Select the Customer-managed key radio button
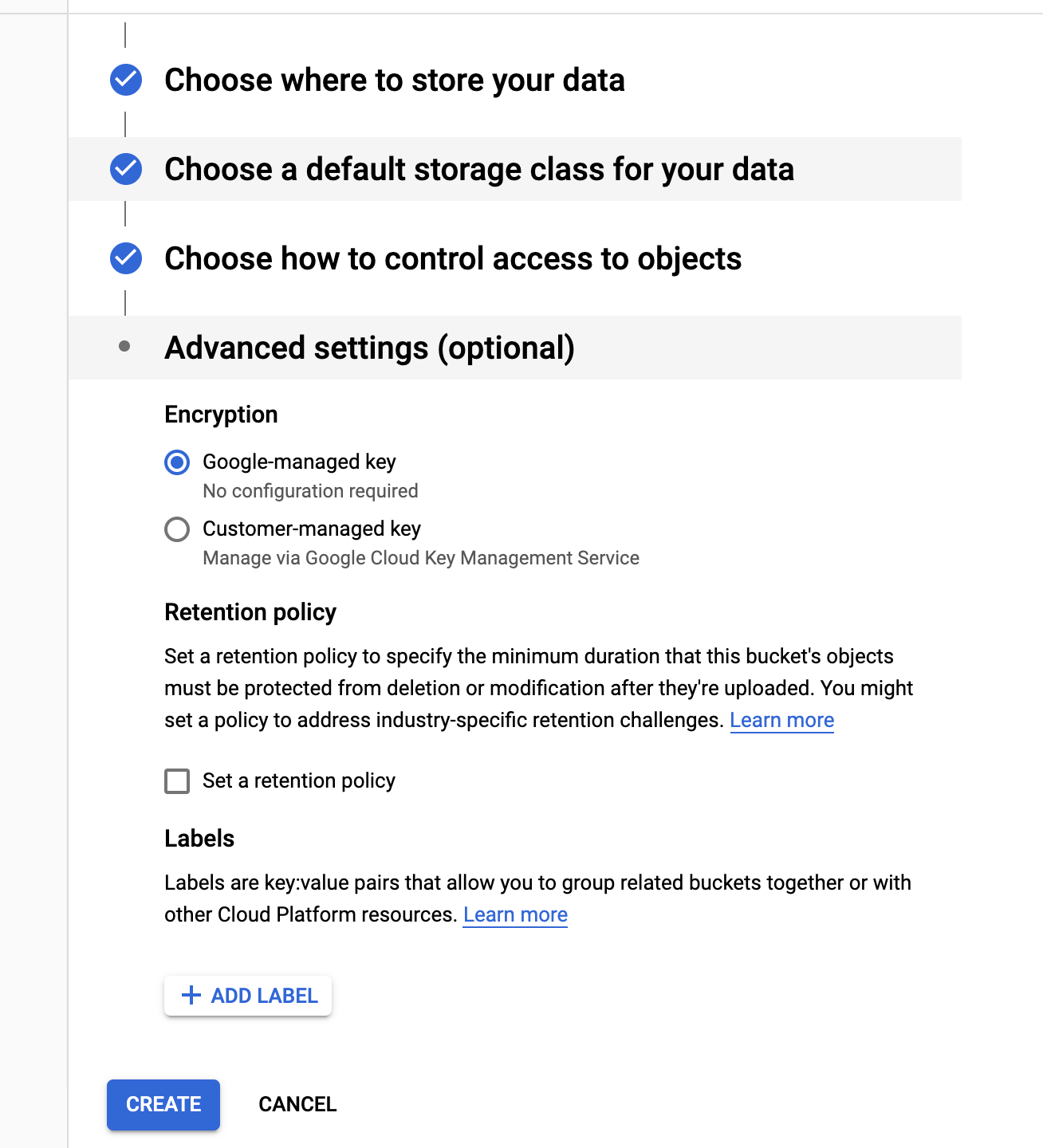Image resolution: width=1043 pixels, height=1148 pixels. coord(177,529)
